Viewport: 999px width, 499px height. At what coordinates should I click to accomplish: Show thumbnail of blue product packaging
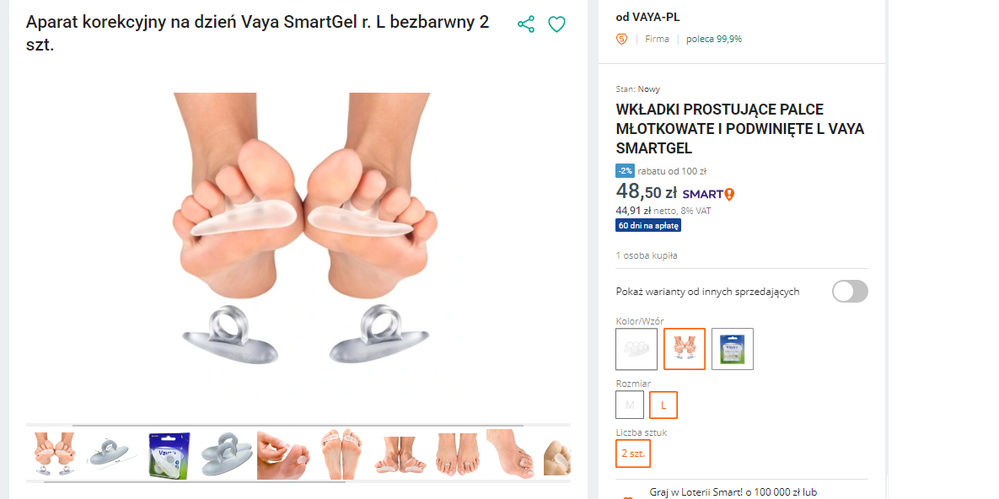pyautogui.click(x=168, y=453)
